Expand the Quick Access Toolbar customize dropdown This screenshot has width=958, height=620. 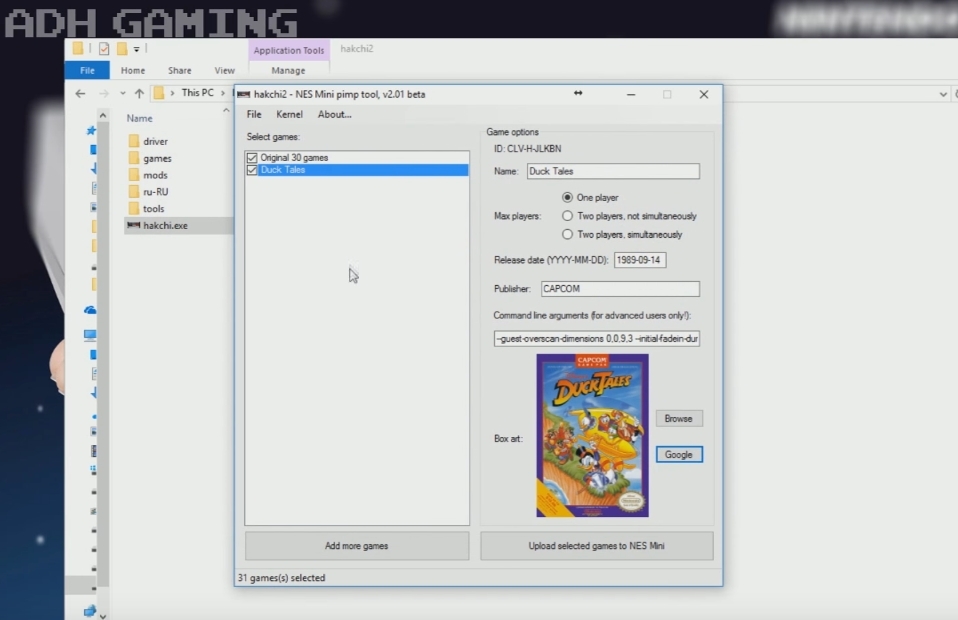point(137,49)
